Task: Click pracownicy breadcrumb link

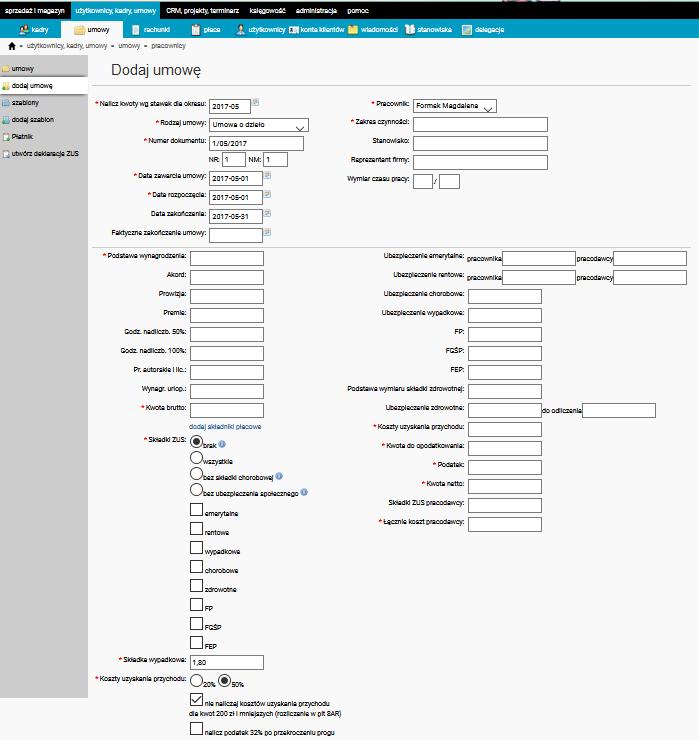Action: point(168,46)
